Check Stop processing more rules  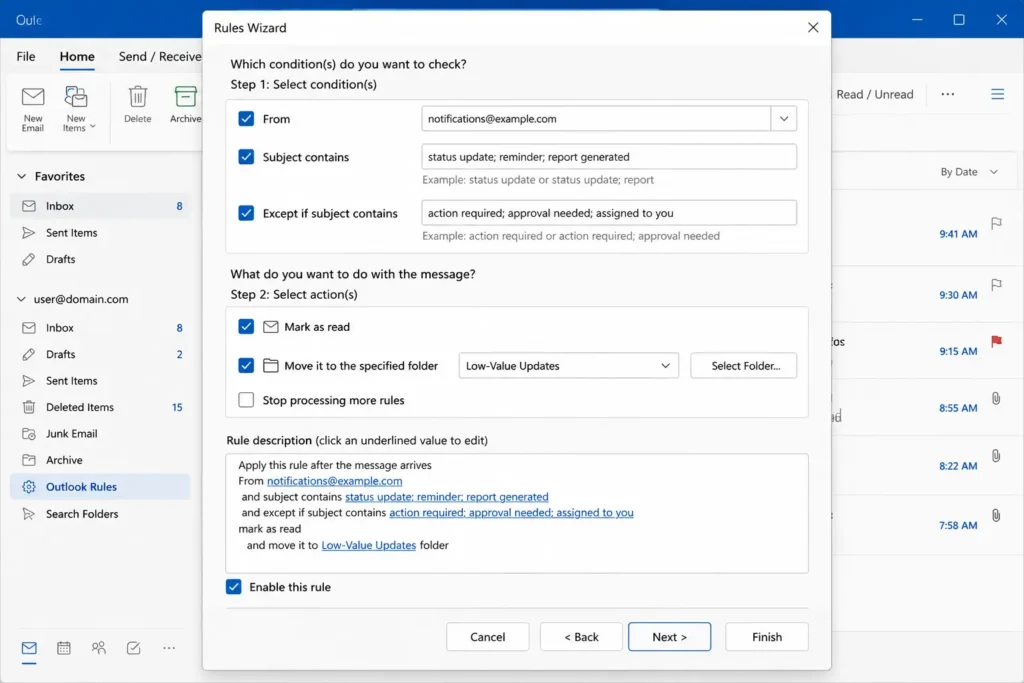point(246,400)
